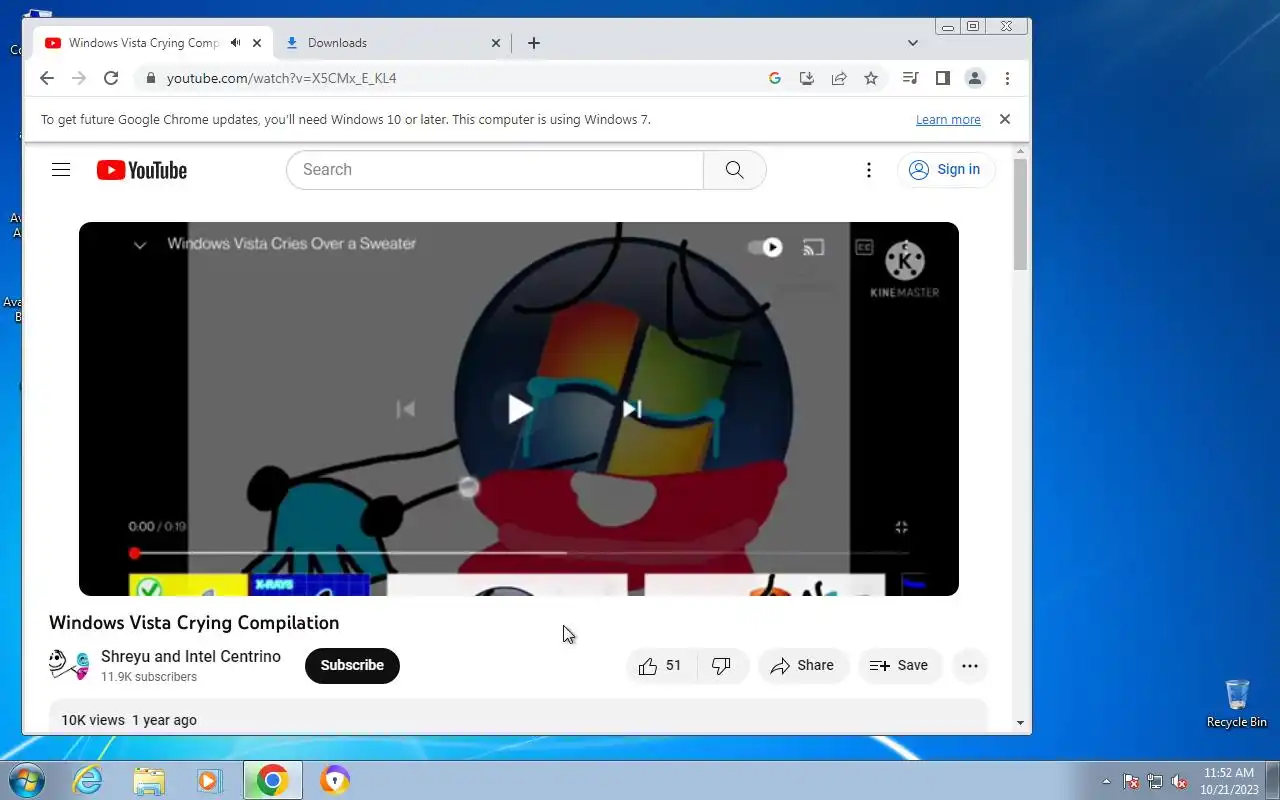Click the page vertical scrollbar thumb
The height and width of the screenshot is (800, 1280).
[x=1020, y=214]
